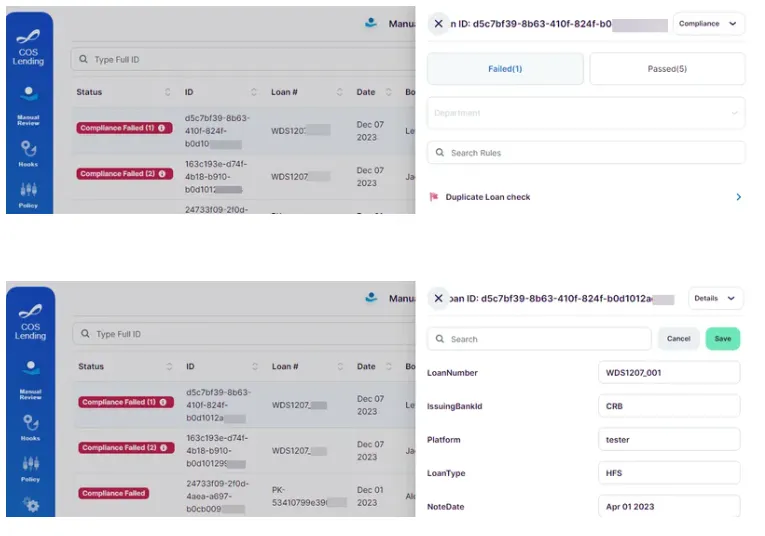Click Compliance Failed (1) badge in upper screenshot

tap(124, 128)
